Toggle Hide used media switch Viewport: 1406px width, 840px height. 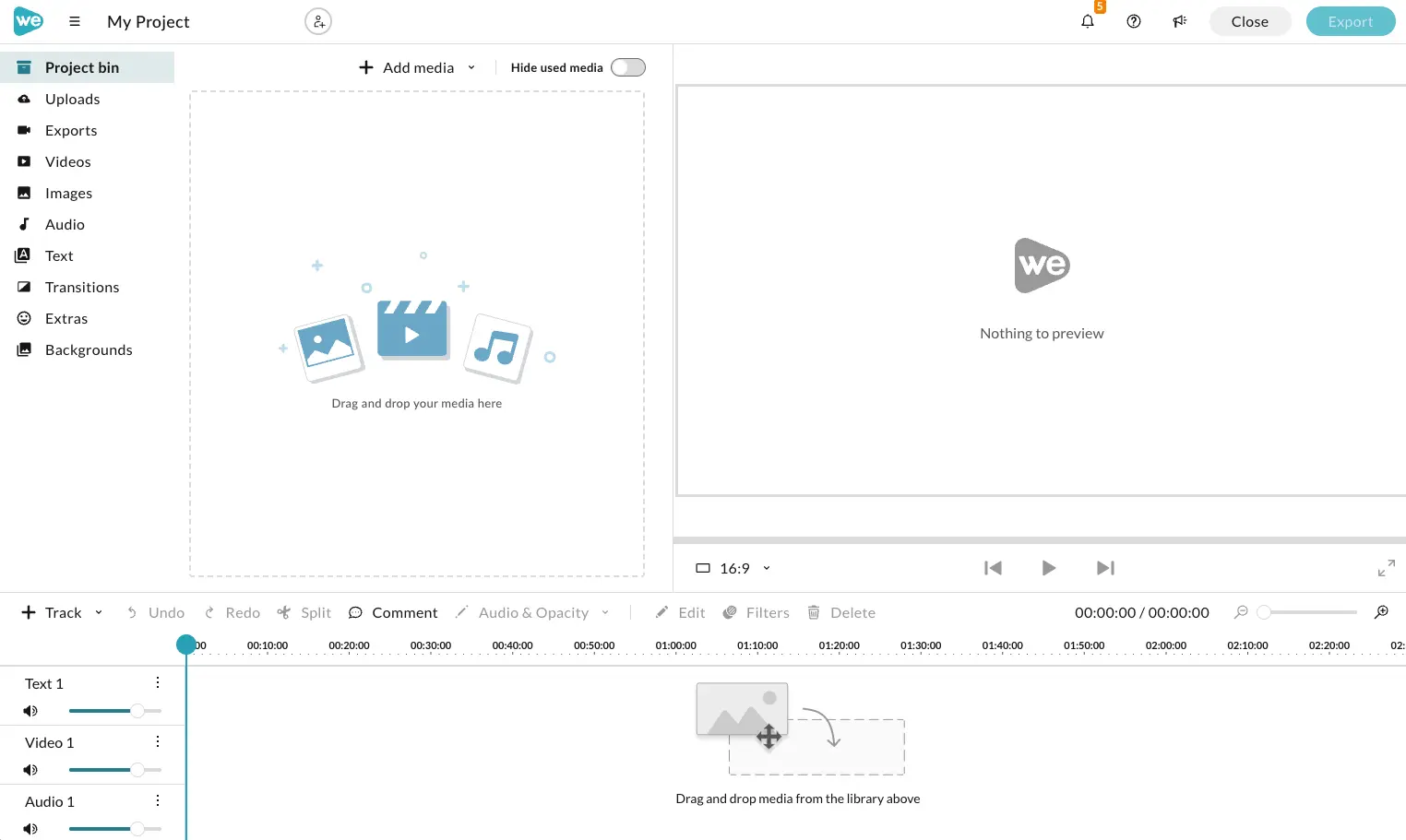click(x=628, y=67)
